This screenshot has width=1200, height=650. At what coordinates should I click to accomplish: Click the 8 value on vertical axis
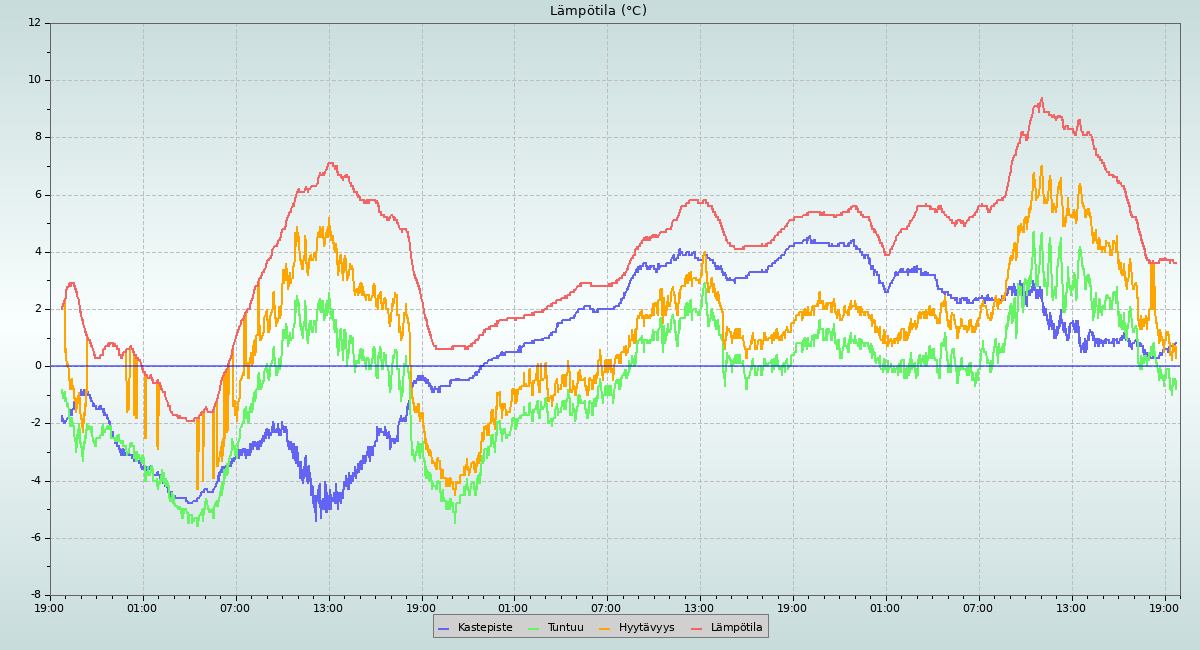click(38, 137)
